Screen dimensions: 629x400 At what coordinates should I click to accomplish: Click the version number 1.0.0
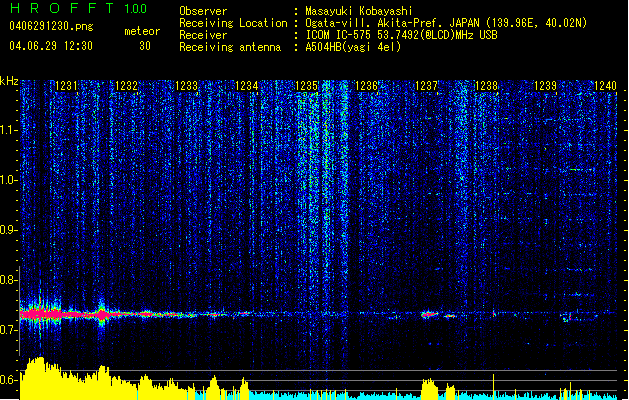coord(136,9)
